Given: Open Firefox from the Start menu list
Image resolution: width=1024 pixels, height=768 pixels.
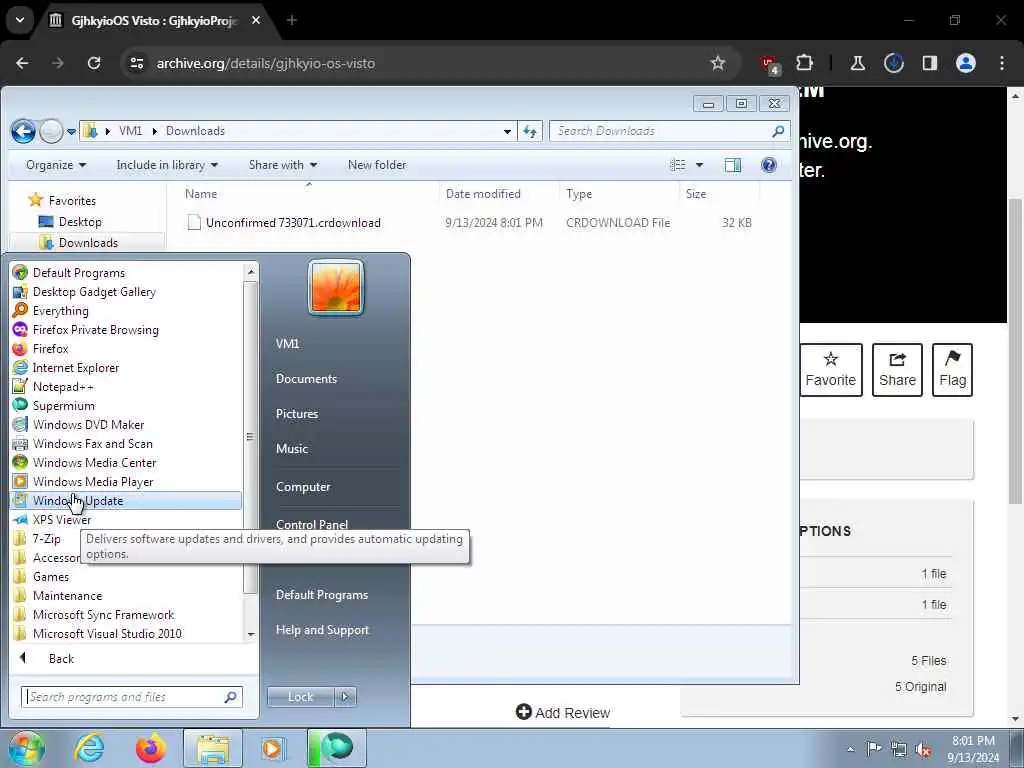Looking at the screenshot, I should (50, 349).
